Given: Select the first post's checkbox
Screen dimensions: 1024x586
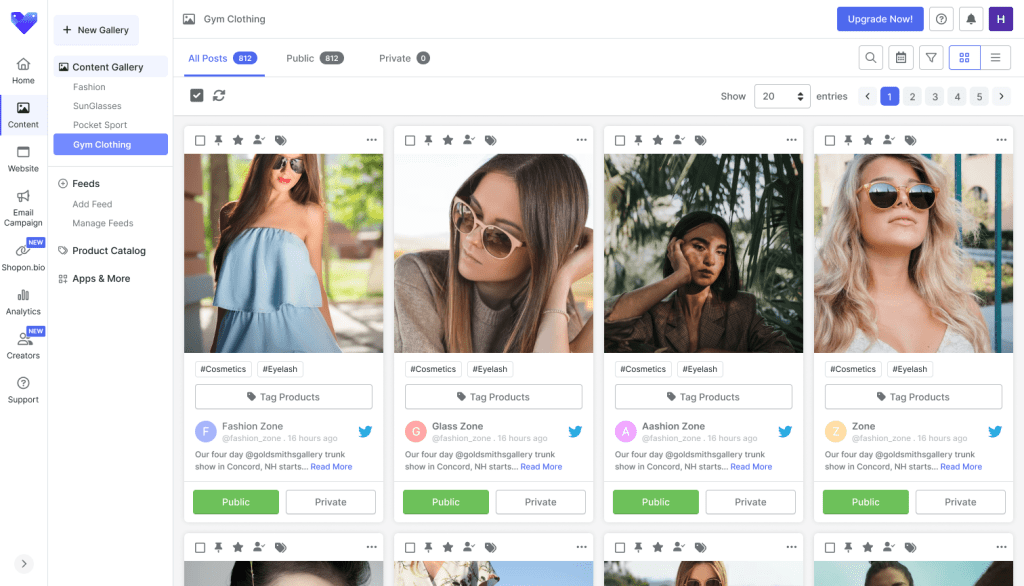Looking at the screenshot, I should click(x=200, y=140).
